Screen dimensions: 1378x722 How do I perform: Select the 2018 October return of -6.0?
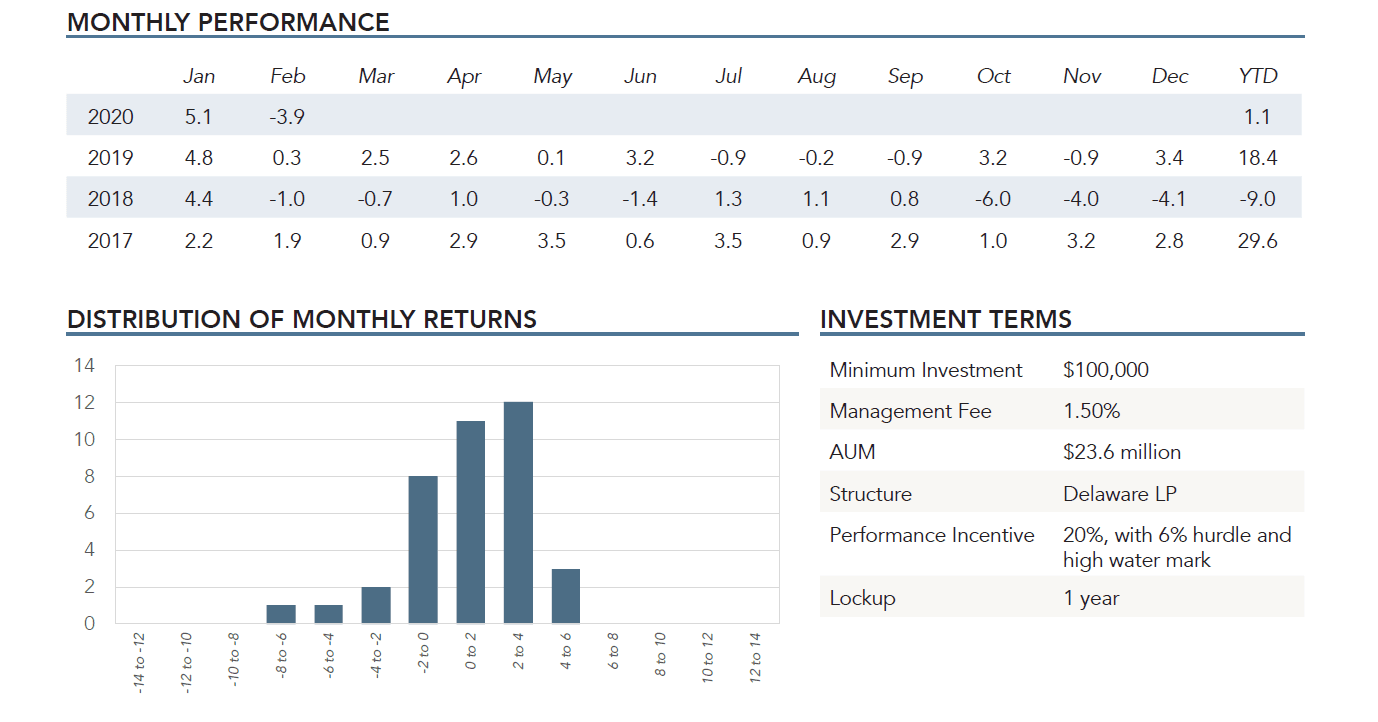tap(993, 199)
